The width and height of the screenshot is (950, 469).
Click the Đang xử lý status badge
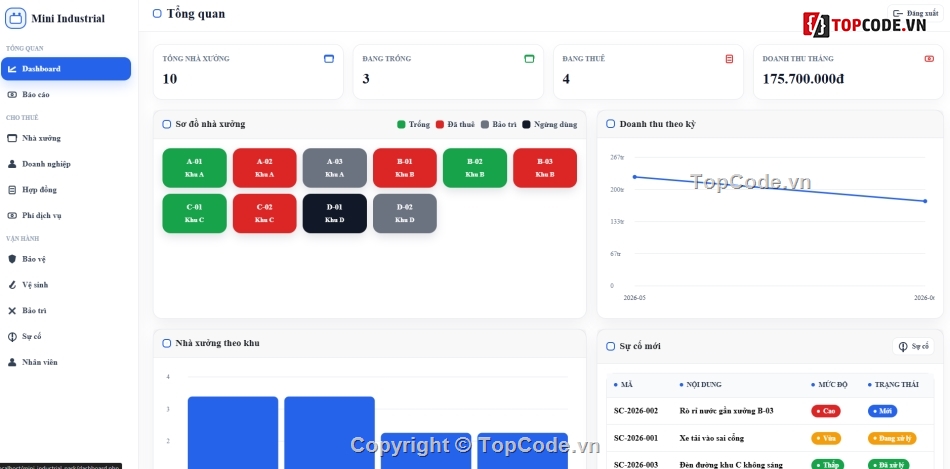coord(892,438)
